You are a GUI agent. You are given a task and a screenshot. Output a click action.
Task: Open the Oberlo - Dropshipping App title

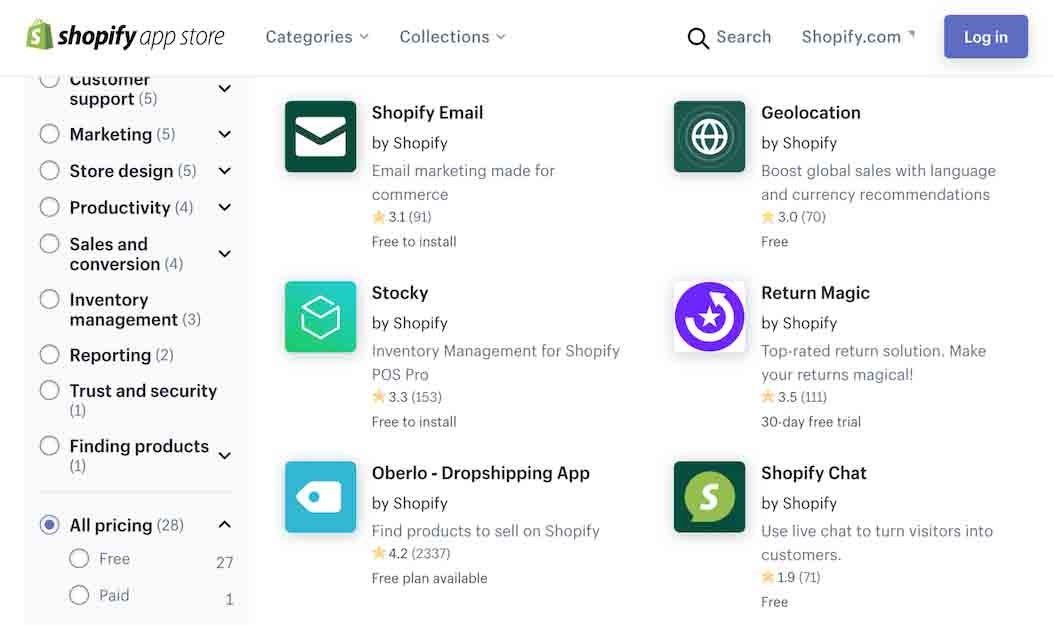coord(480,473)
